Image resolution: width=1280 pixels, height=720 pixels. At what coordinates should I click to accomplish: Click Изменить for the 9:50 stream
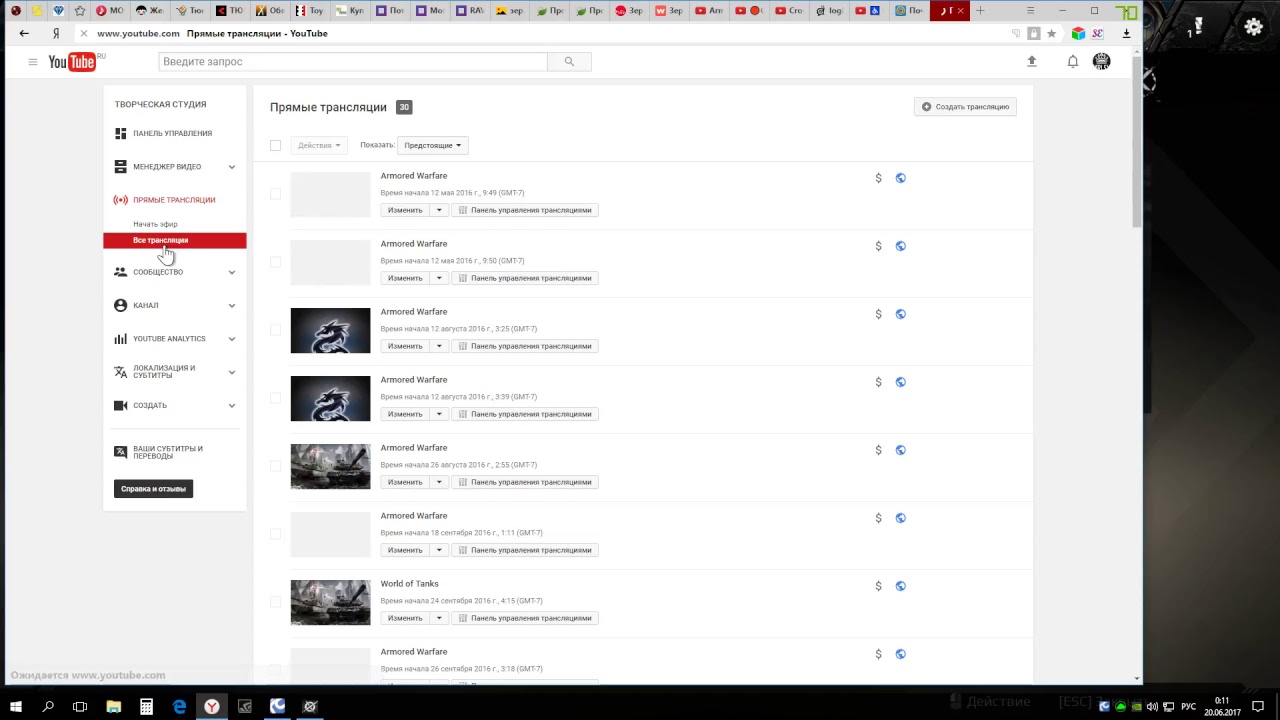[405, 278]
